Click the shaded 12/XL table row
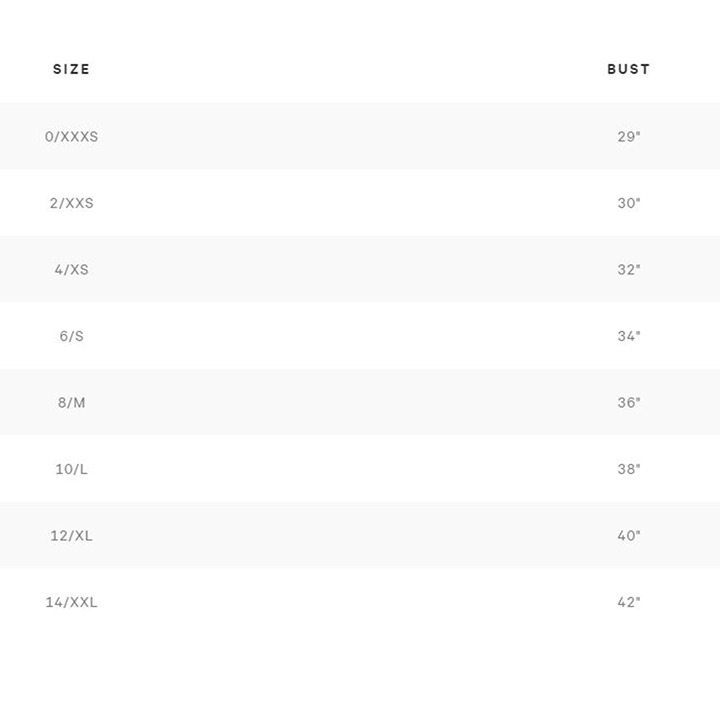Screen dimensions: 720x720 tap(360, 534)
